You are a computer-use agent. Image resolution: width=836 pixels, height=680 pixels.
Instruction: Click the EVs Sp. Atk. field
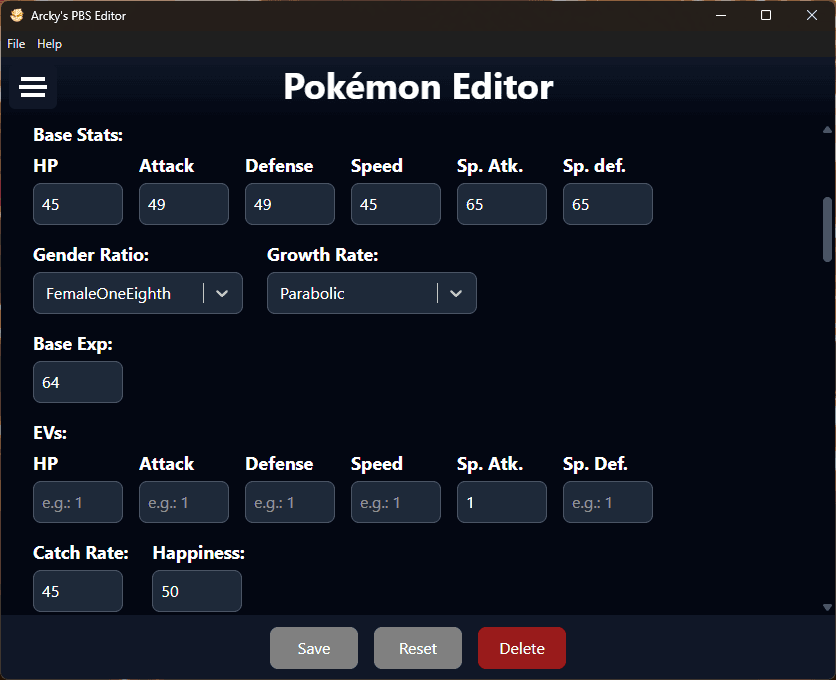pyautogui.click(x=501, y=502)
